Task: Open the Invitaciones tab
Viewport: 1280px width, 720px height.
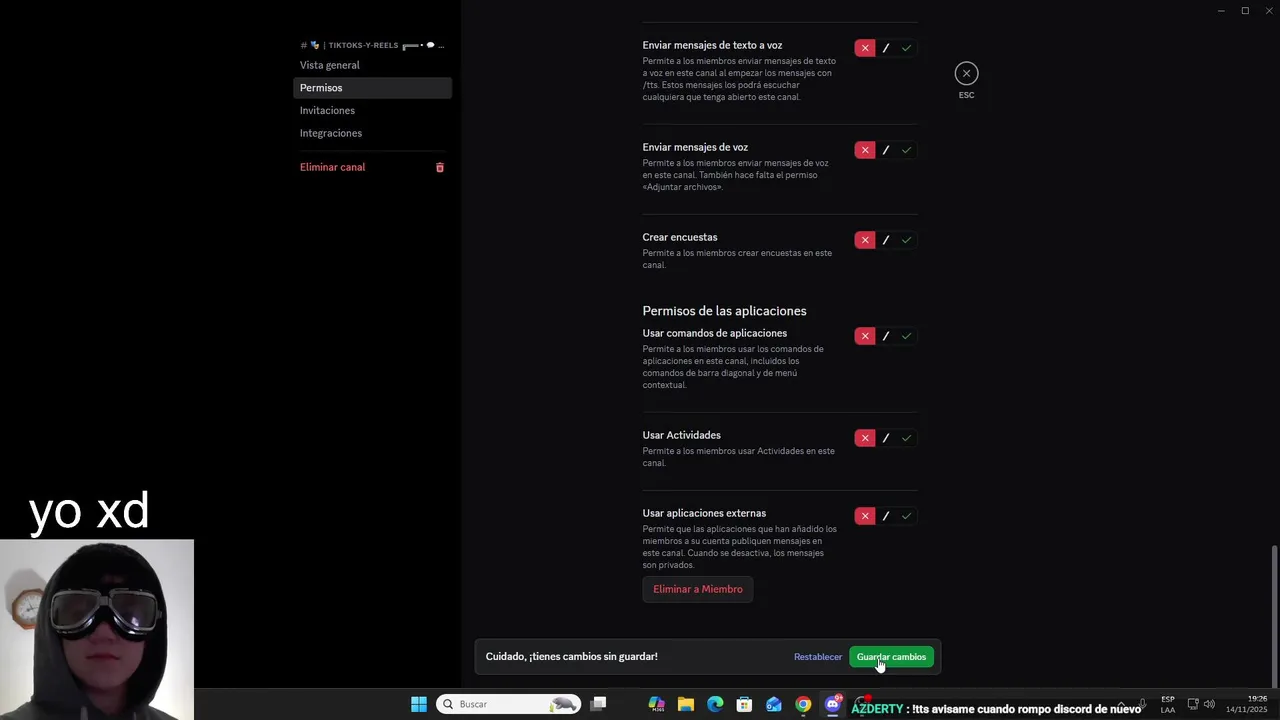Action: pos(372,110)
